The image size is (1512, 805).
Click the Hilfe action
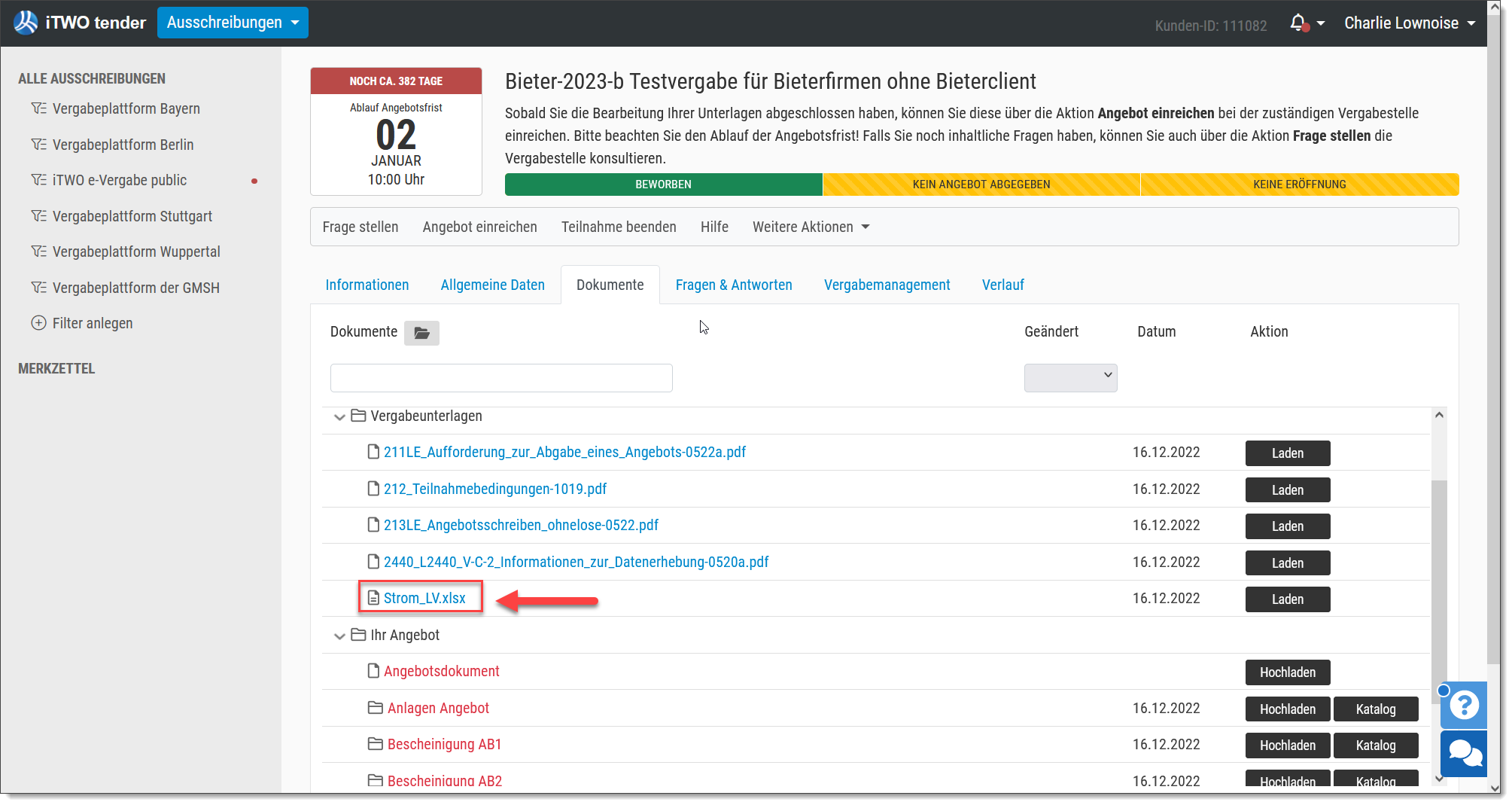(x=714, y=227)
